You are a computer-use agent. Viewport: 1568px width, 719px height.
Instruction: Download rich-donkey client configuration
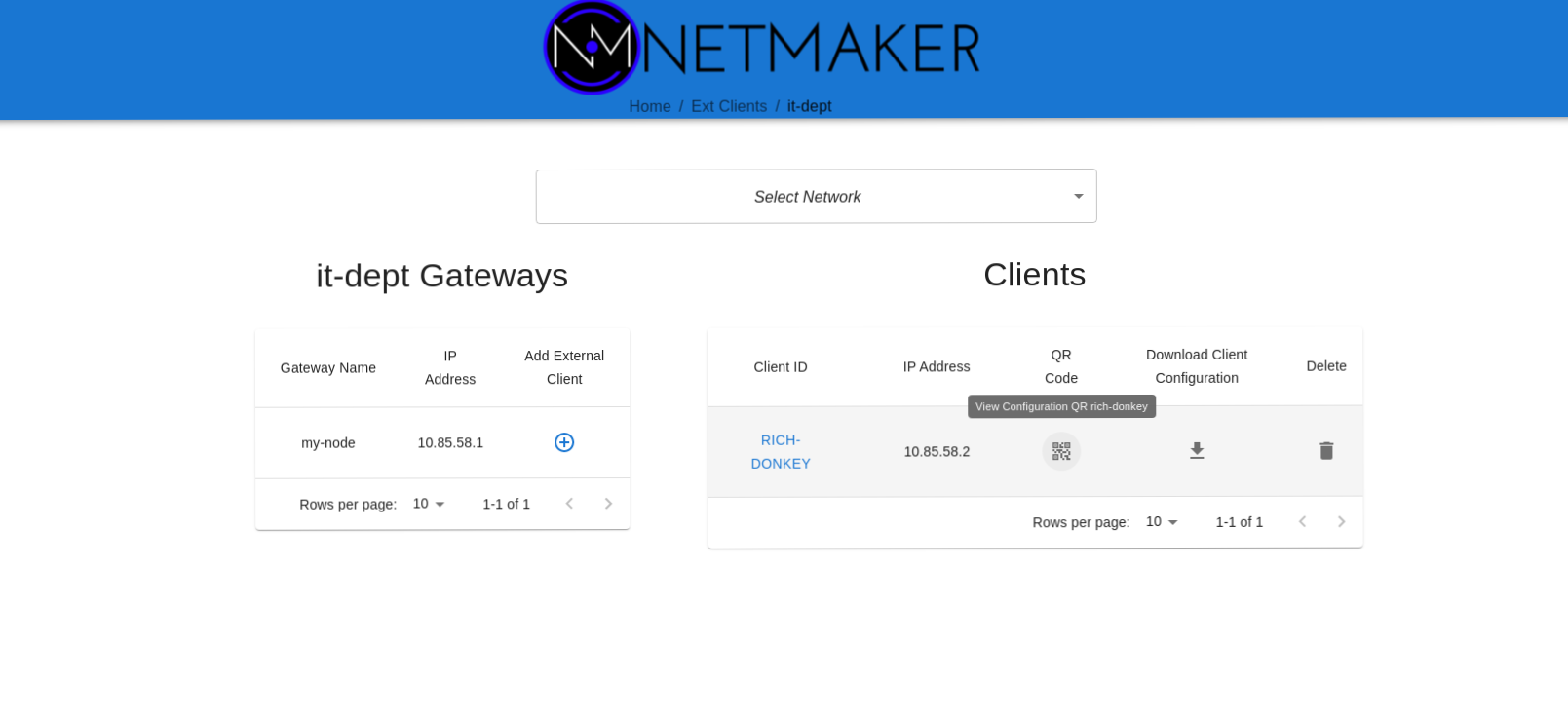coord(1197,451)
